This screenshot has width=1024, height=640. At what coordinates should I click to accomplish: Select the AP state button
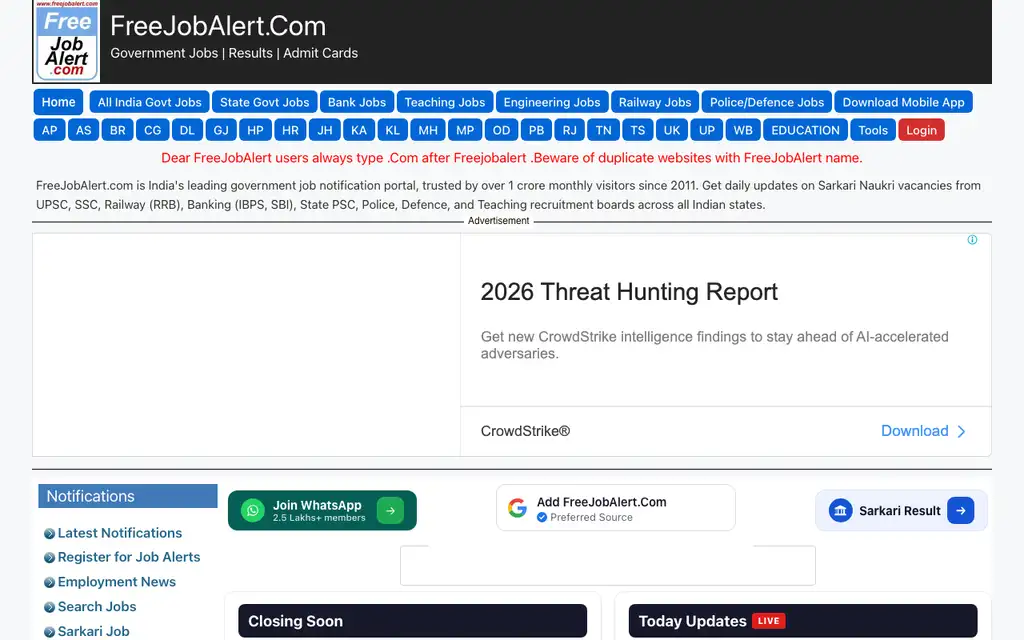tap(50, 130)
